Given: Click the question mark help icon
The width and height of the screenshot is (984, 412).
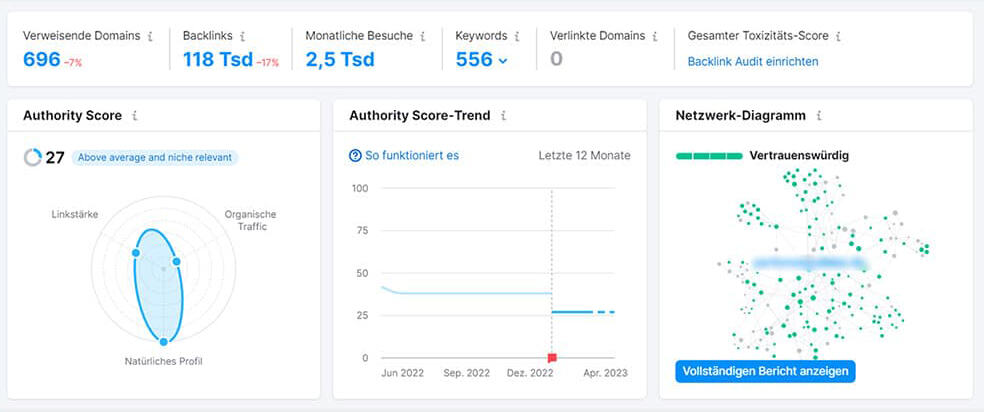Looking at the screenshot, I should click(x=355, y=155).
